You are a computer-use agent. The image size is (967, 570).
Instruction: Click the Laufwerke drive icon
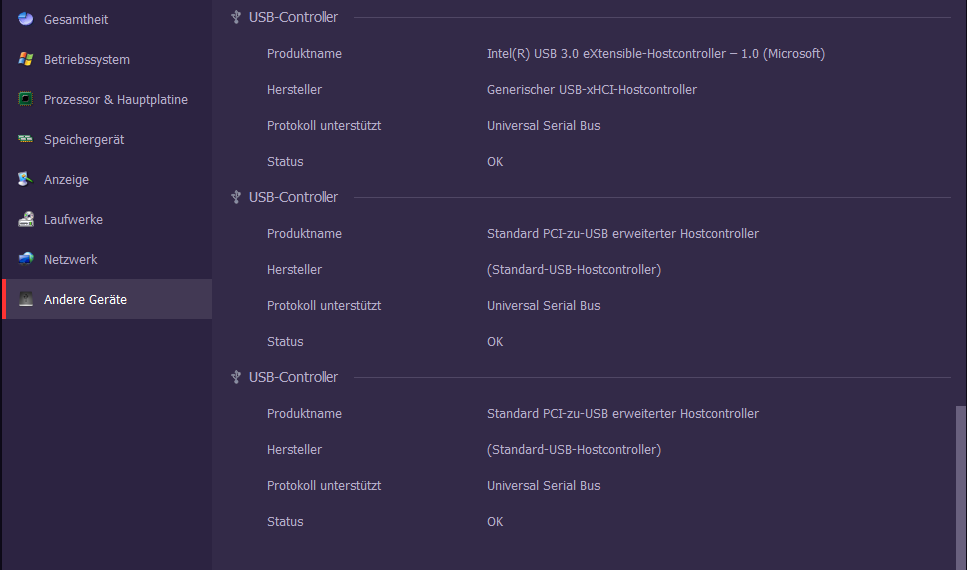pos(26,219)
